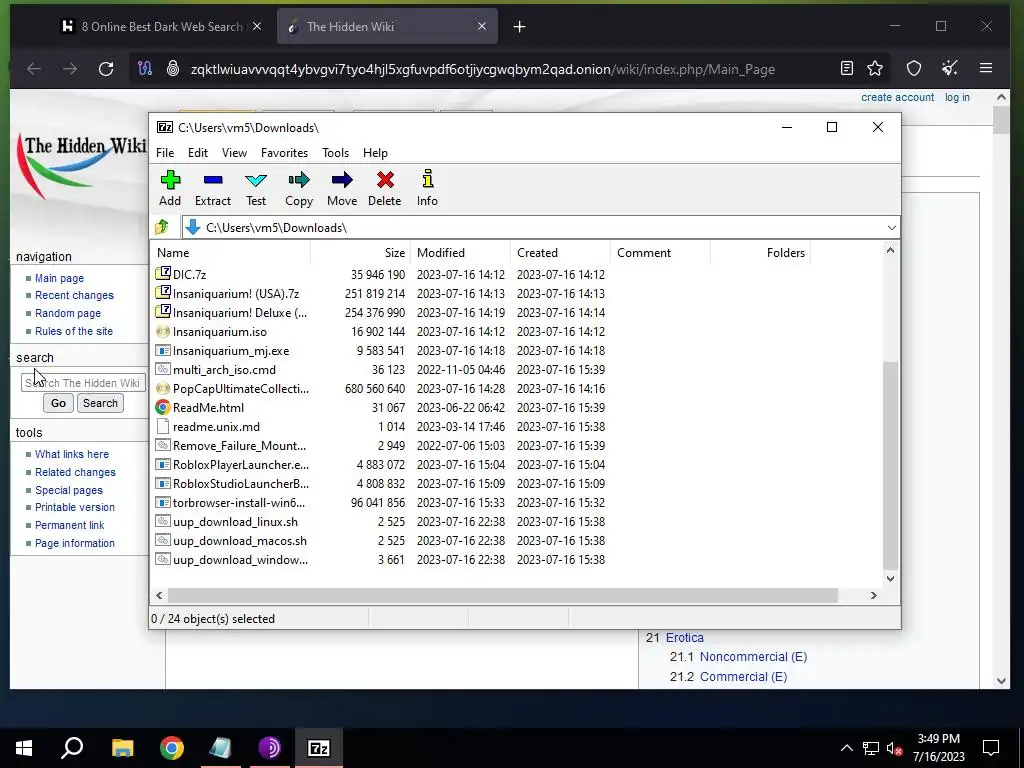Open the notification center icon
This screenshot has height=768, width=1024.
click(991, 748)
